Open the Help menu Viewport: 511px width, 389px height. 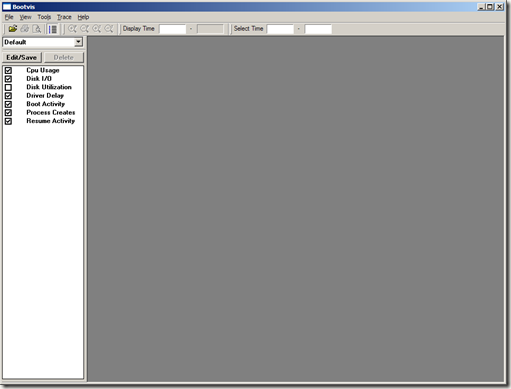coord(83,17)
